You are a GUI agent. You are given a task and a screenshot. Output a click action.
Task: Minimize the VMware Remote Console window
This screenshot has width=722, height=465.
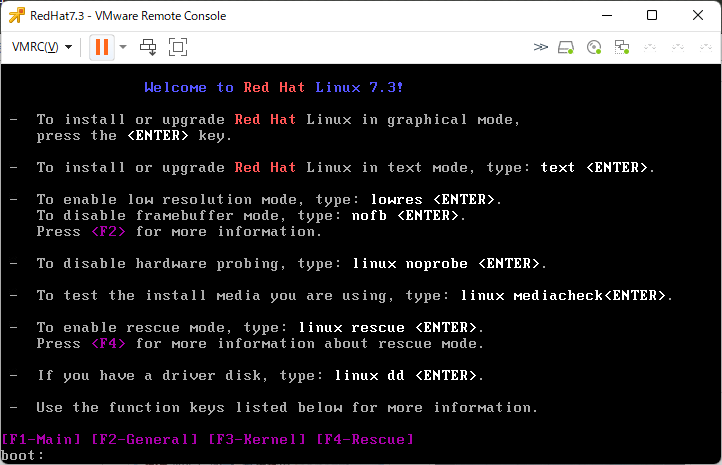click(607, 15)
